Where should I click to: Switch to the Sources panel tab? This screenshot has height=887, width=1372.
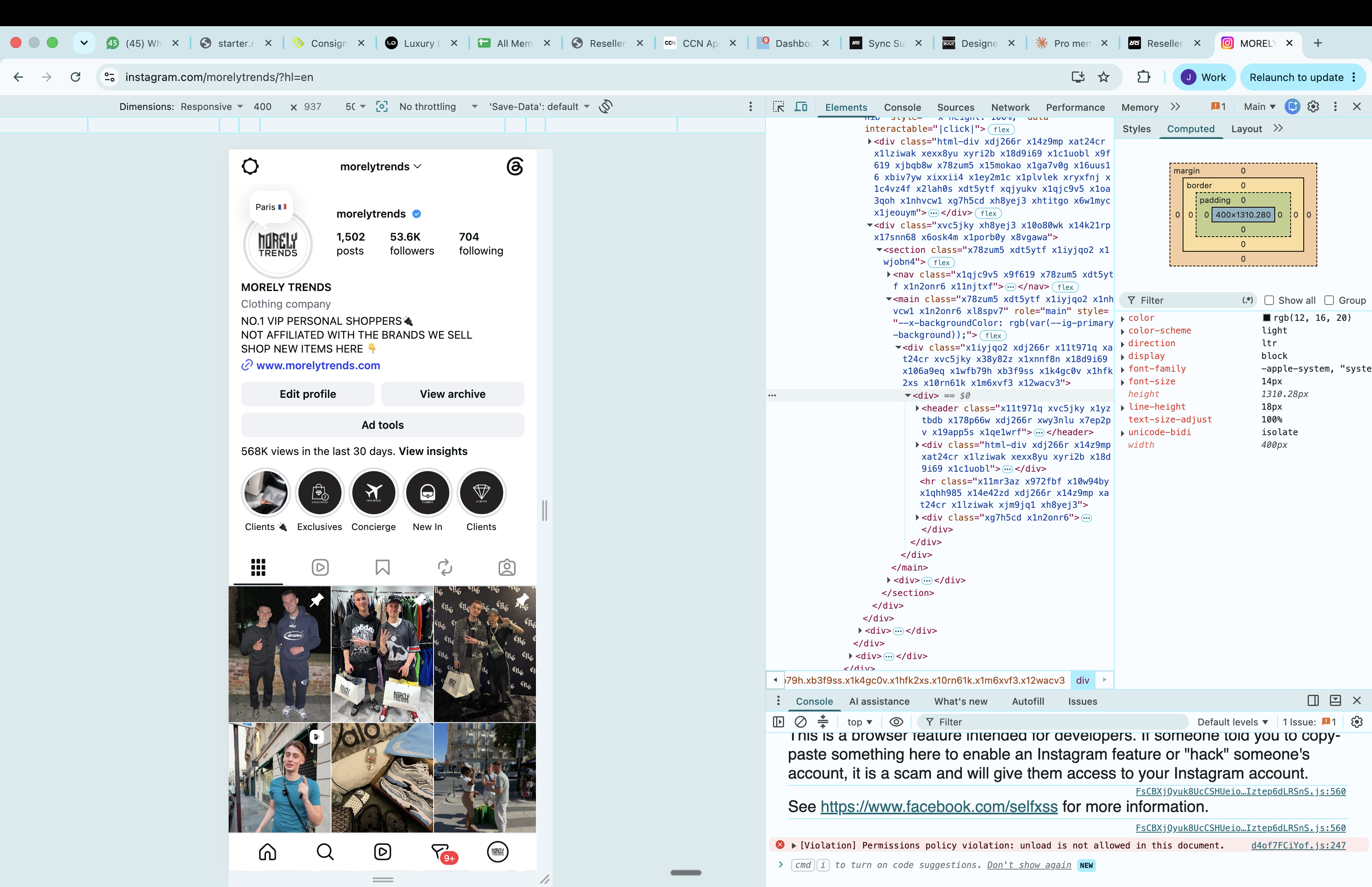coord(955,107)
